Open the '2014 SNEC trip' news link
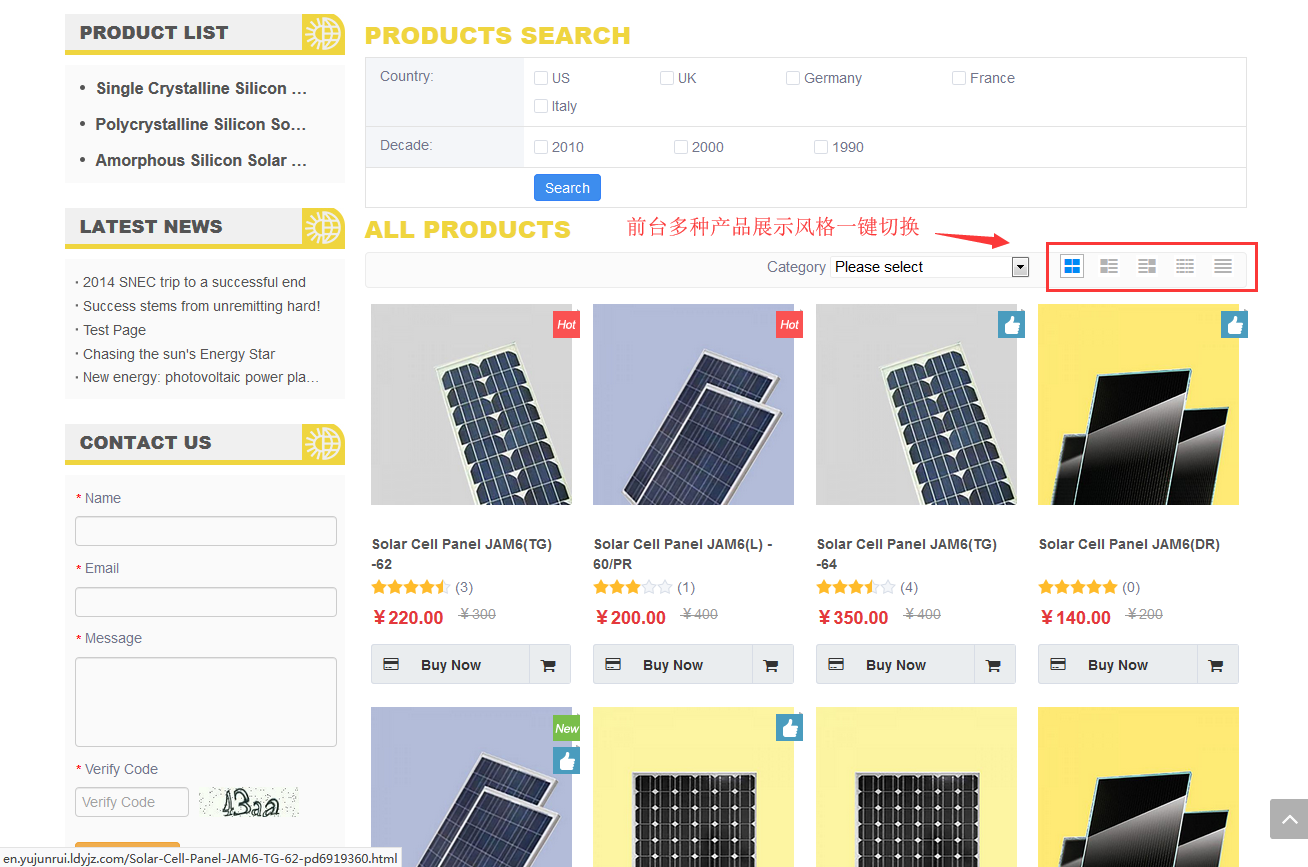The image size is (1308, 867). [194, 282]
